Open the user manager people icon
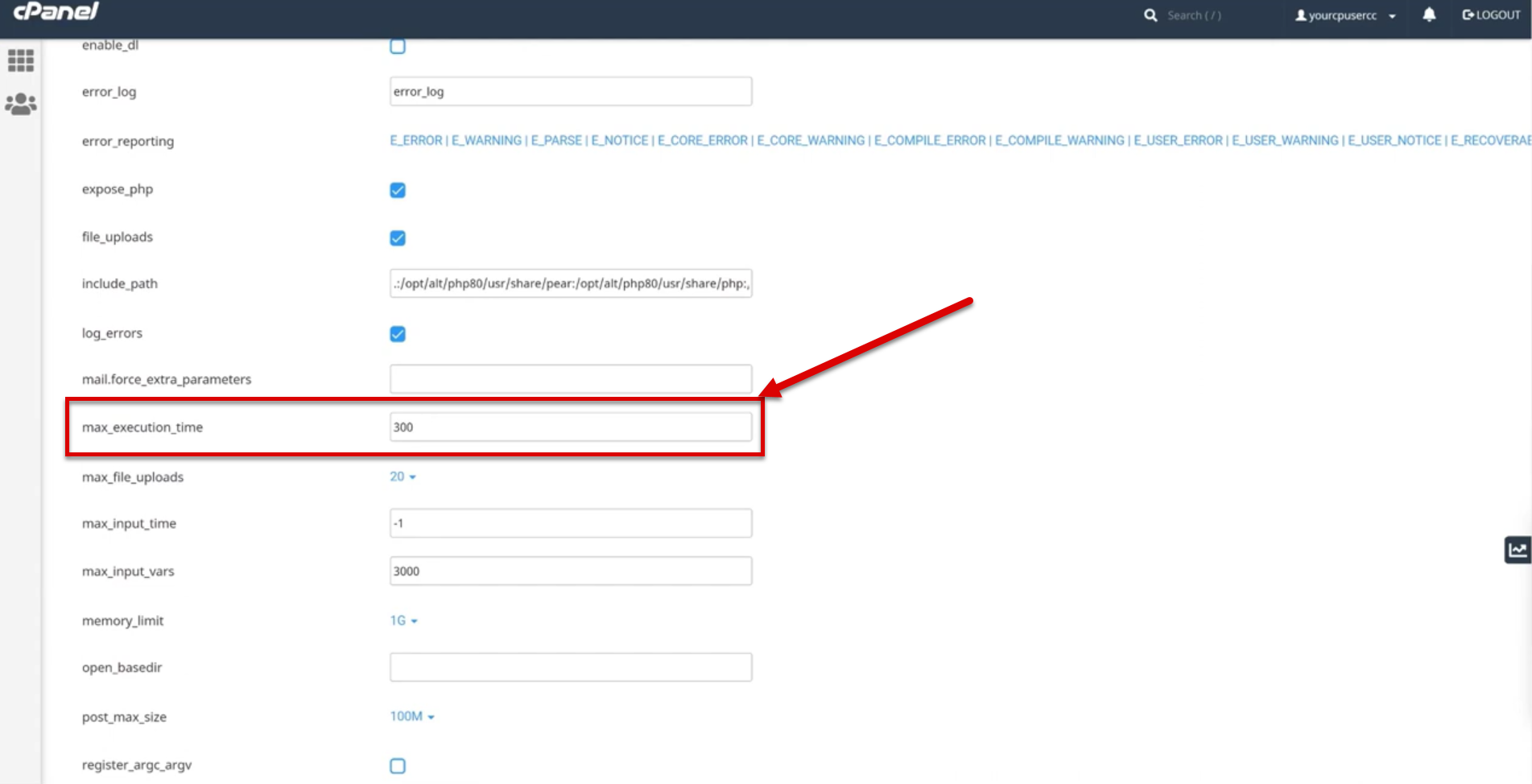 pyautogui.click(x=21, y=104)
